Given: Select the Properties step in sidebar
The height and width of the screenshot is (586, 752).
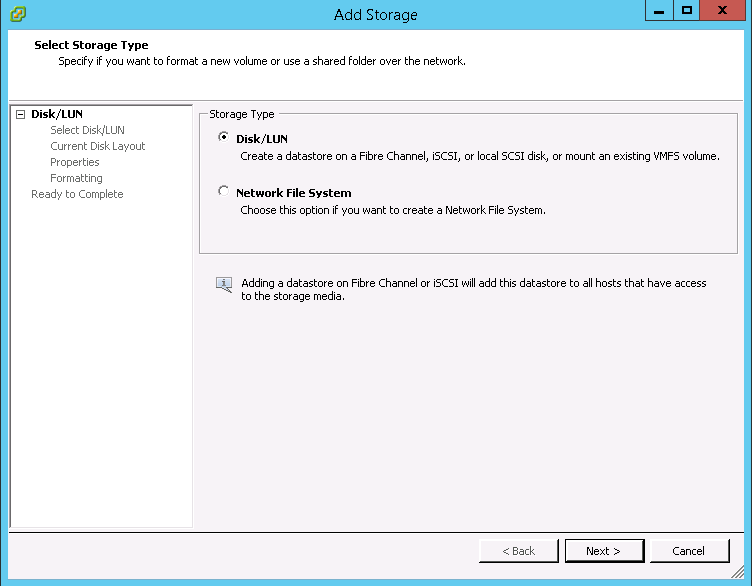Looking at the screenshot, I should tap(75, 162).
